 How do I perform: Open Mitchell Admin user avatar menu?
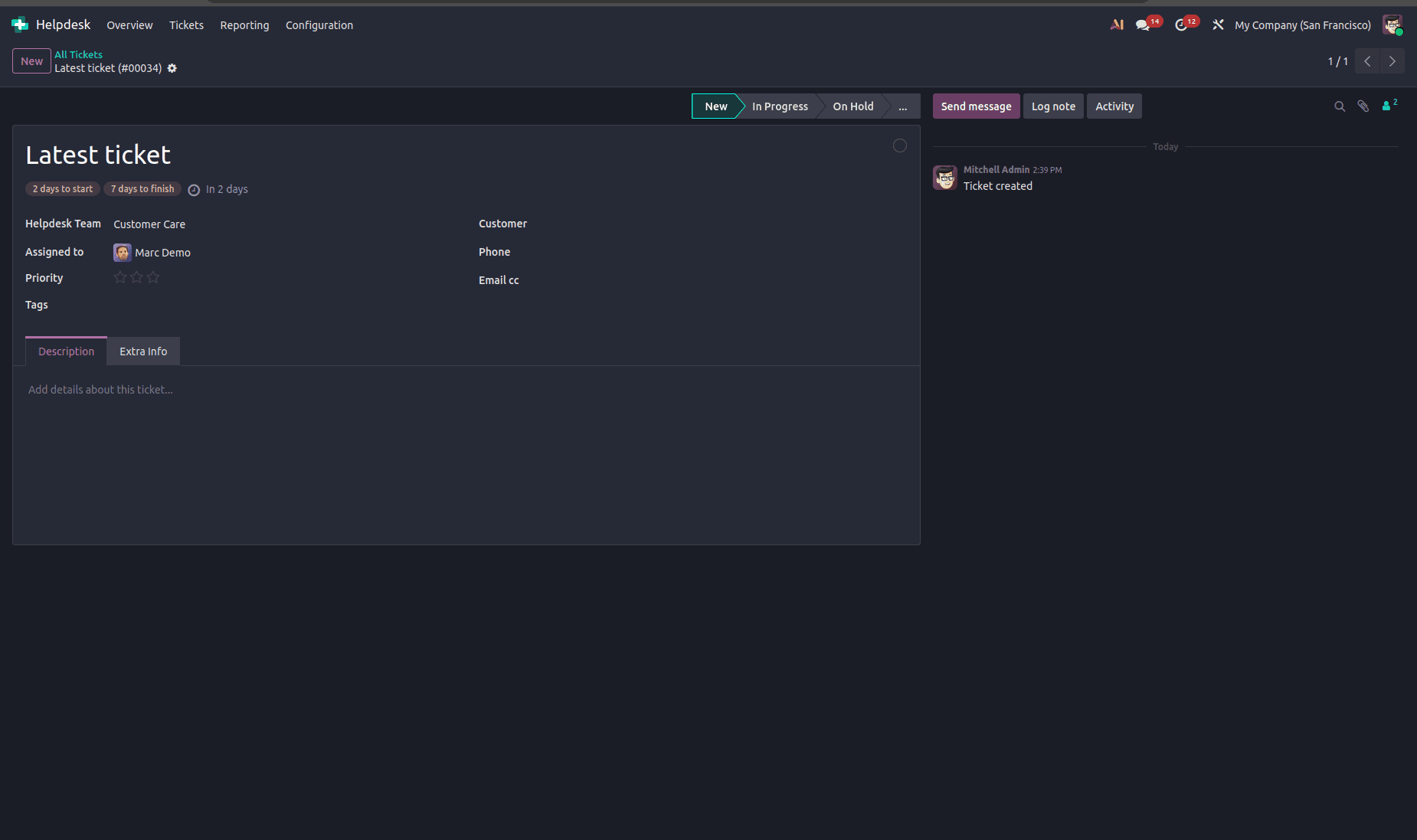[1392, 25]
